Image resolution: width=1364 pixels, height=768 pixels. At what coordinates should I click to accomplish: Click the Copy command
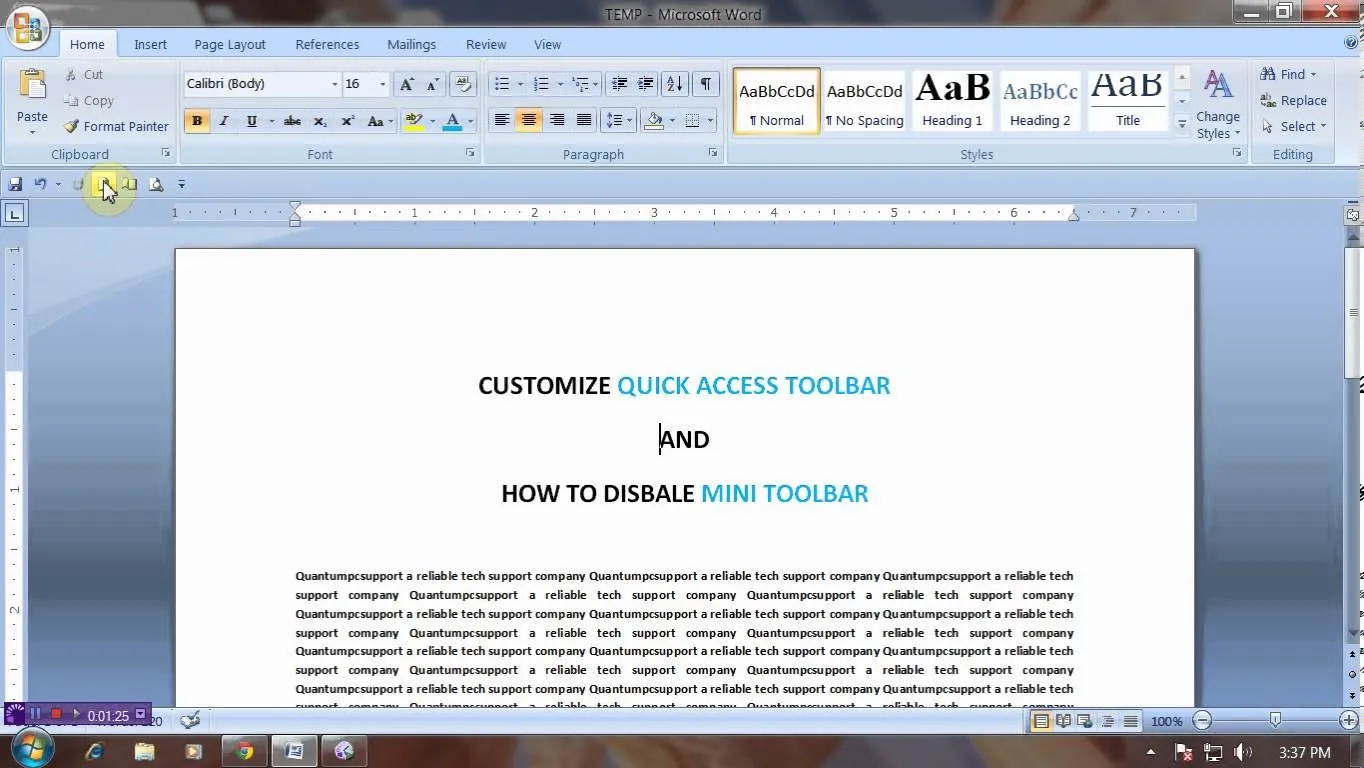pos(88,100)
